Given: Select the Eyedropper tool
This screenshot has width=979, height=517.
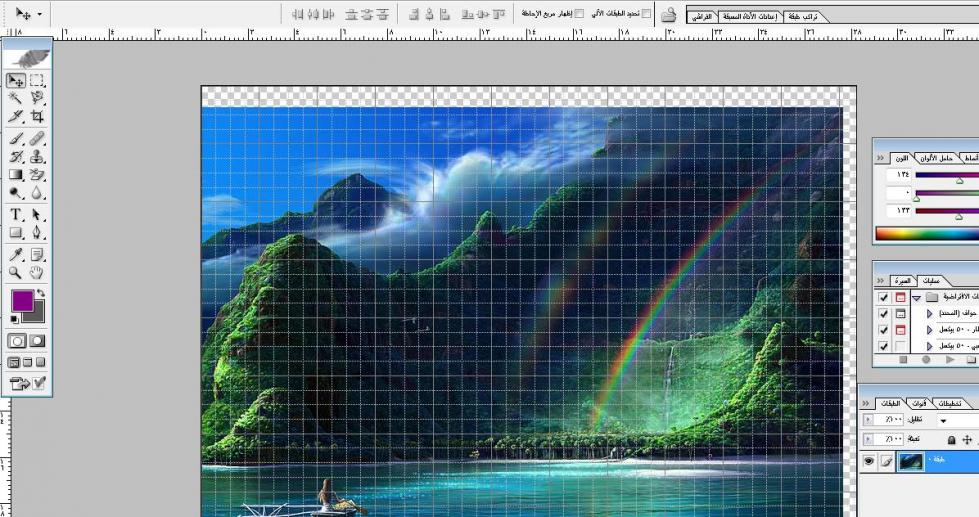Looking at the screenshot, I should (16, 254).
